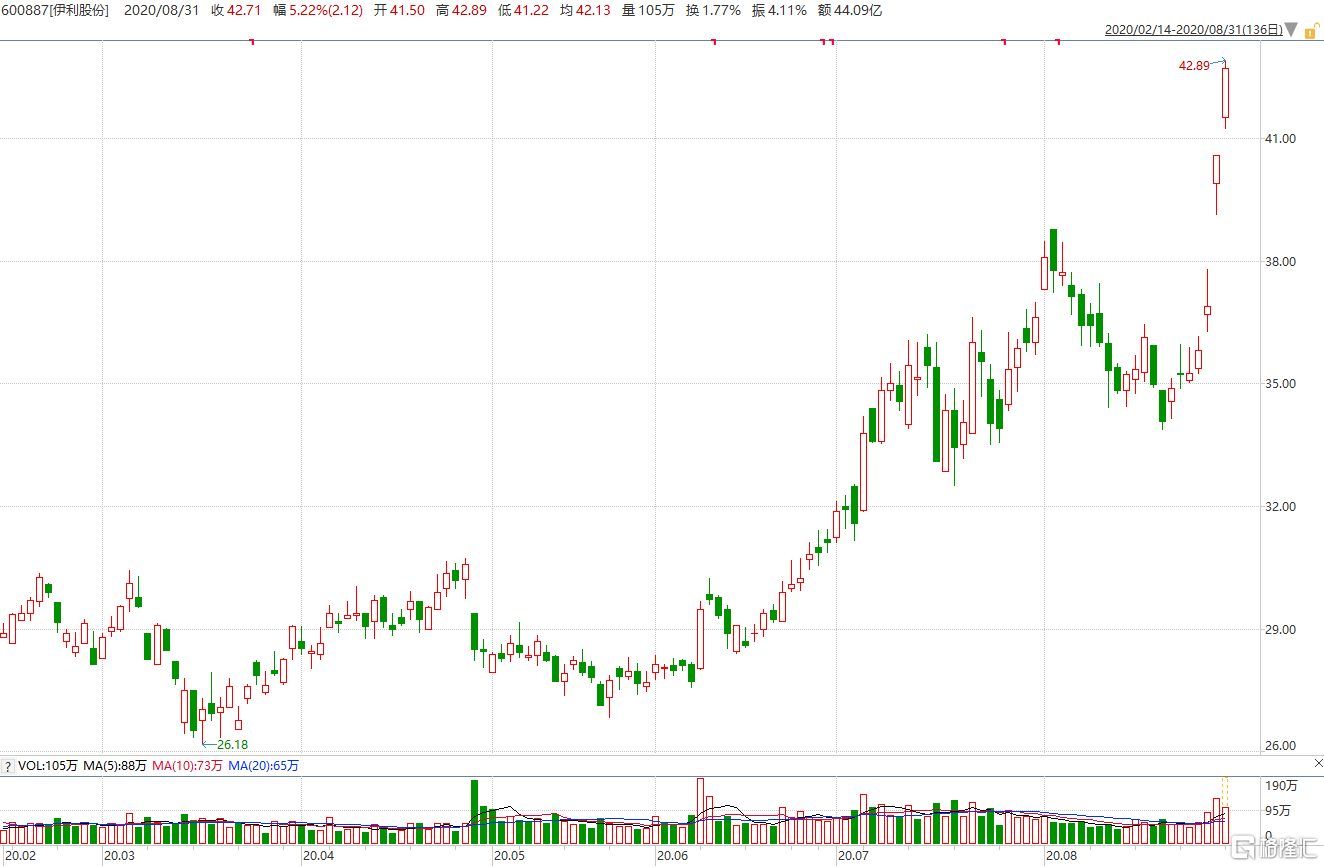Click the low price 低 41.22
Screen dimensions: 1324x867
click(522, 10)
